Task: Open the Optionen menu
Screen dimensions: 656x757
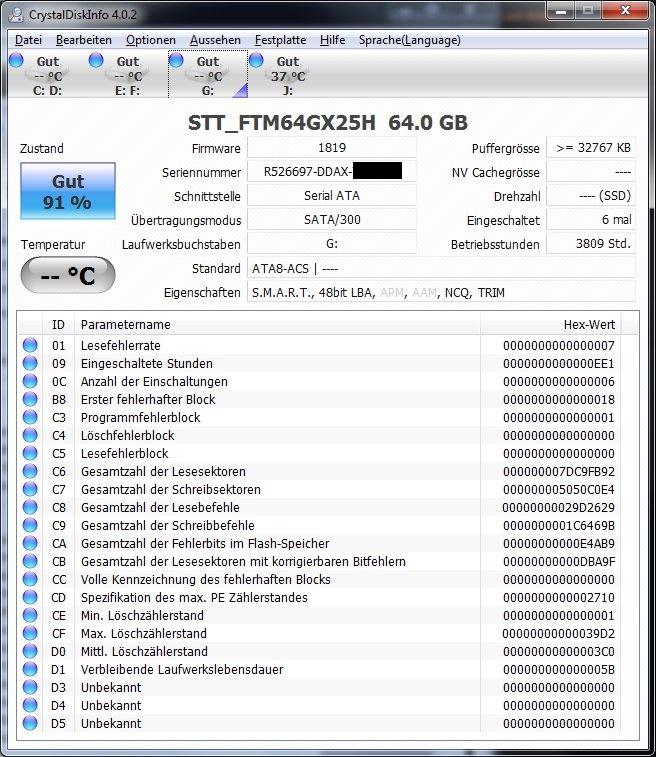Action: click(151, 40)
